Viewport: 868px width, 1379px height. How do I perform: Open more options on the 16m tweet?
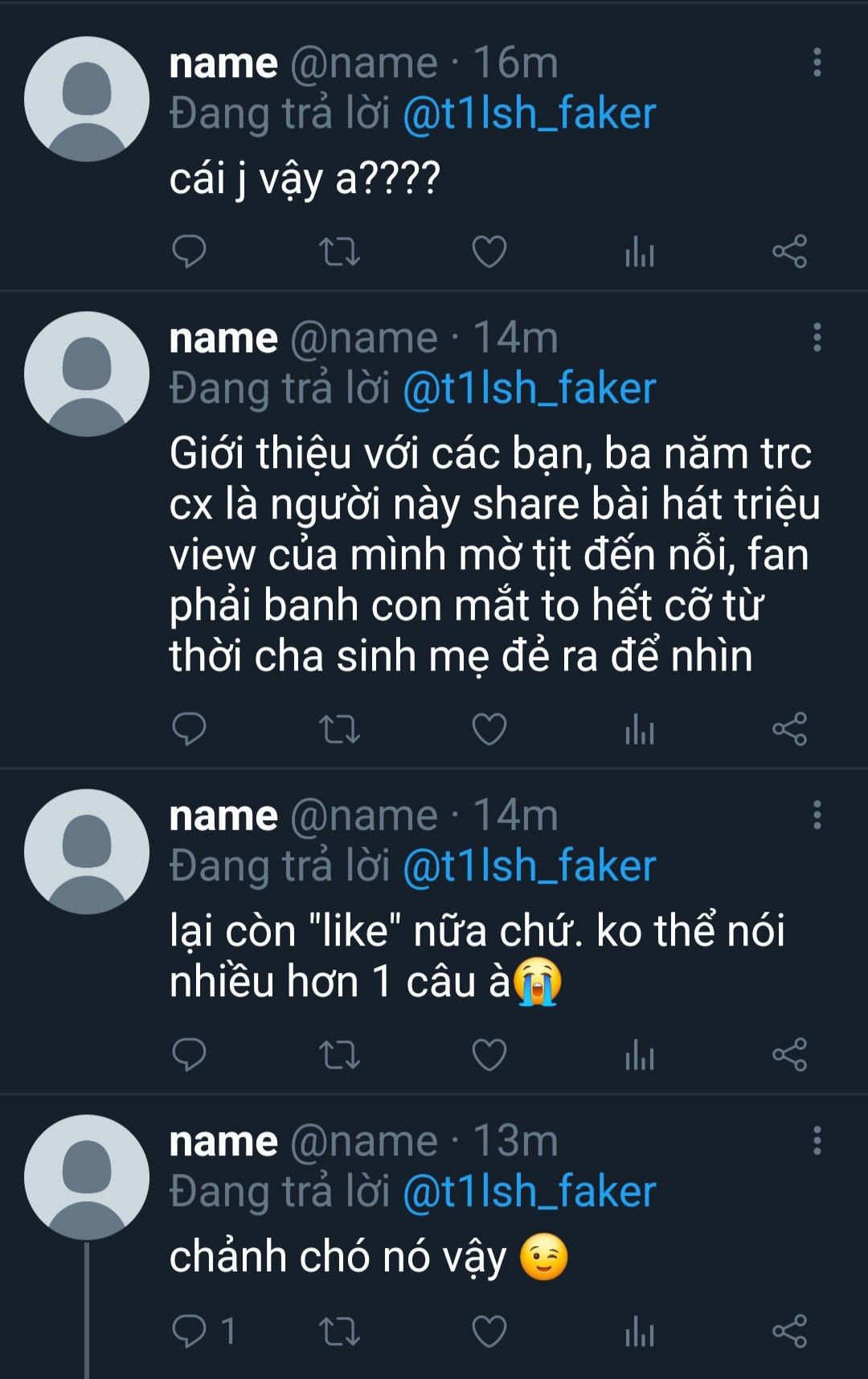pos(817,63)
